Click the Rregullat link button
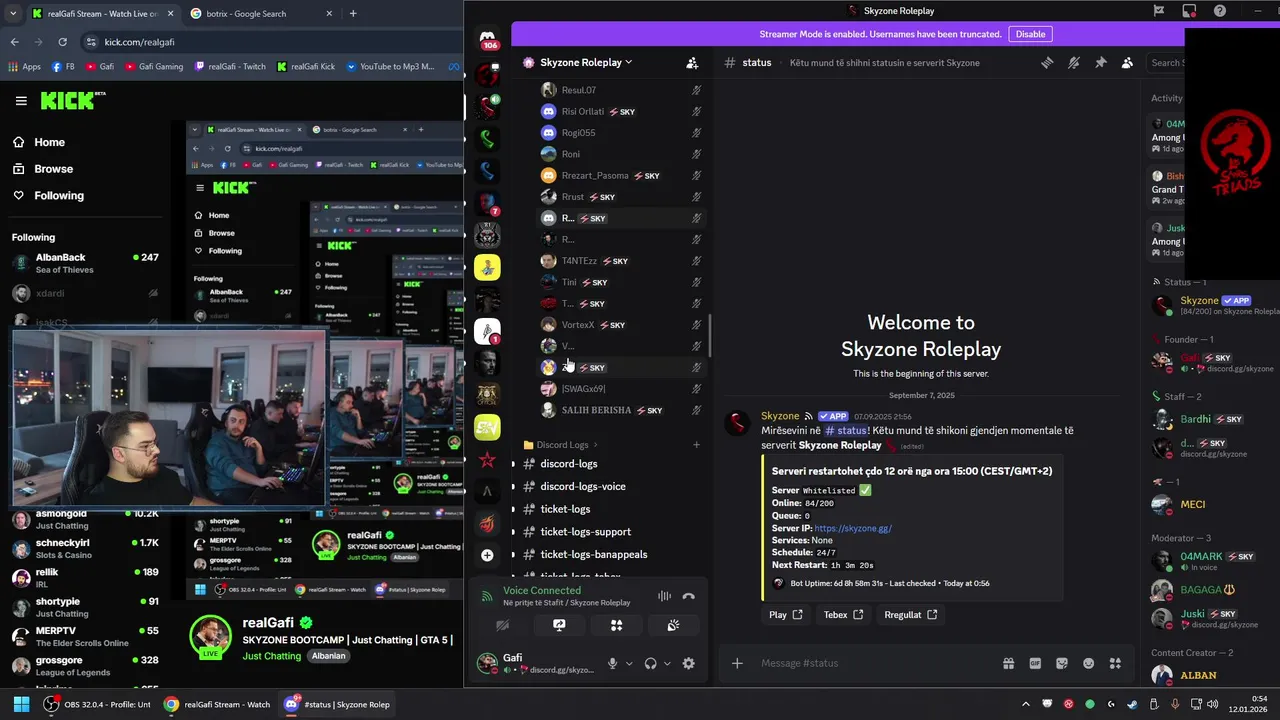Viewport: 1280px width, 720px height. (911, 615)
